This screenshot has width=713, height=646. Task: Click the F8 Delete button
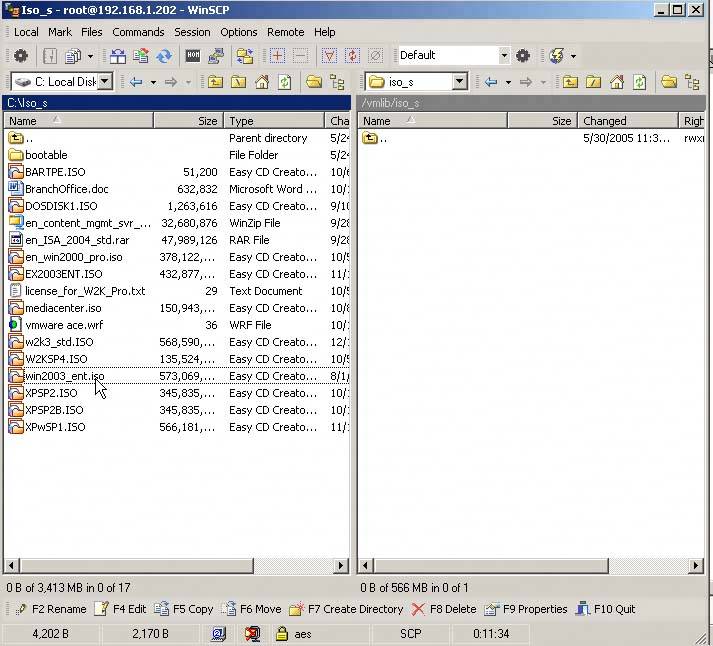coord(444,609)
